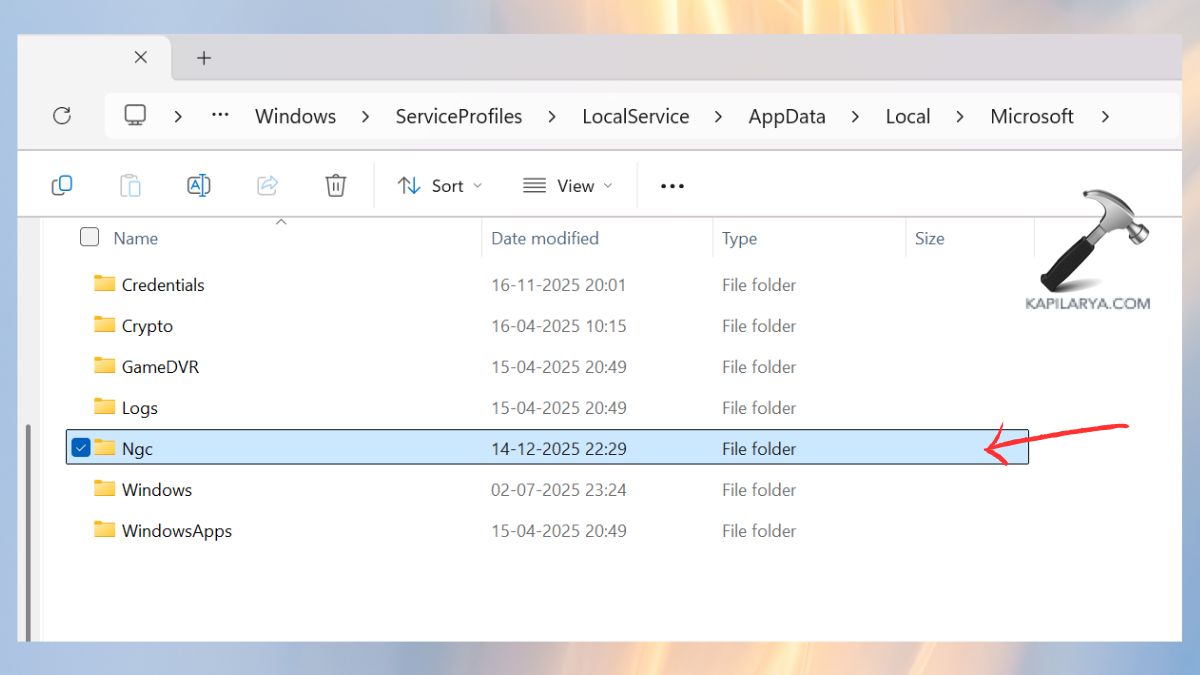This screenshot has height=675, width=1200.
Task: Select the Rename icon
Action: click(198, 185)
